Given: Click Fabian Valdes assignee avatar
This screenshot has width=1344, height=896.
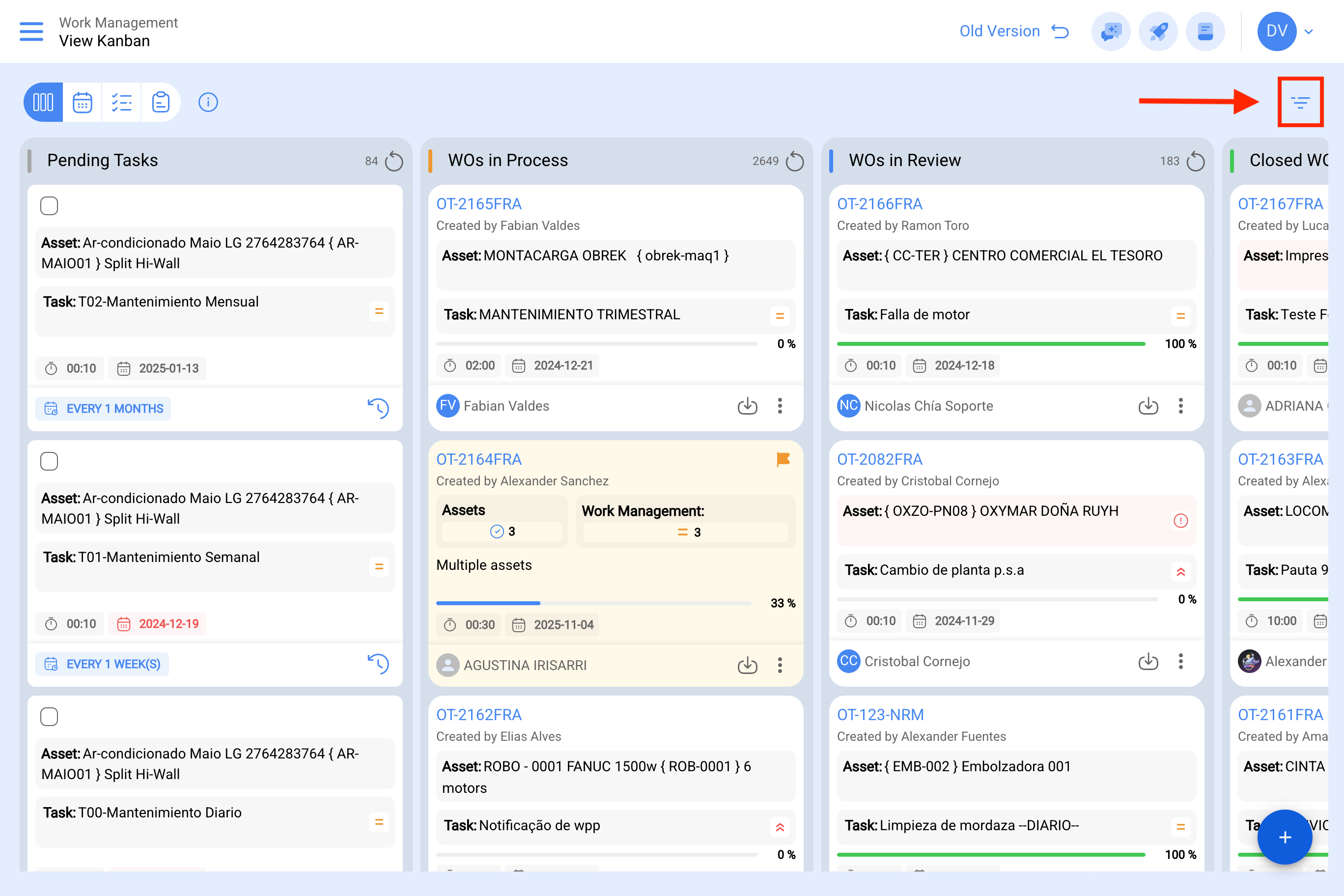Looking at the screenshot, I should coord(448,406).
